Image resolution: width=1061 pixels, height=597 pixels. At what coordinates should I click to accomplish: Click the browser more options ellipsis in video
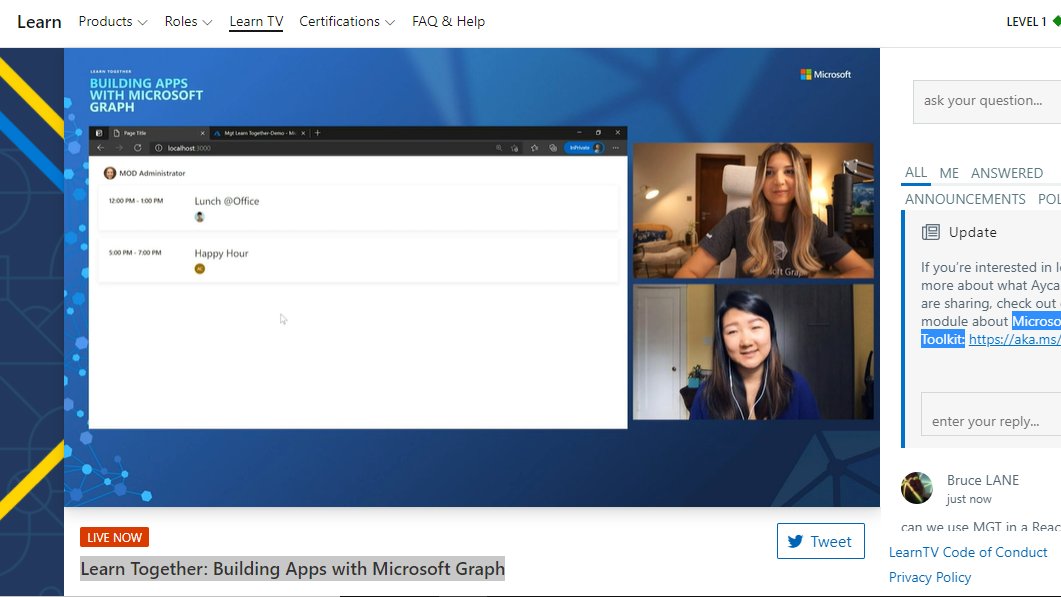click(x=616, y=148)
